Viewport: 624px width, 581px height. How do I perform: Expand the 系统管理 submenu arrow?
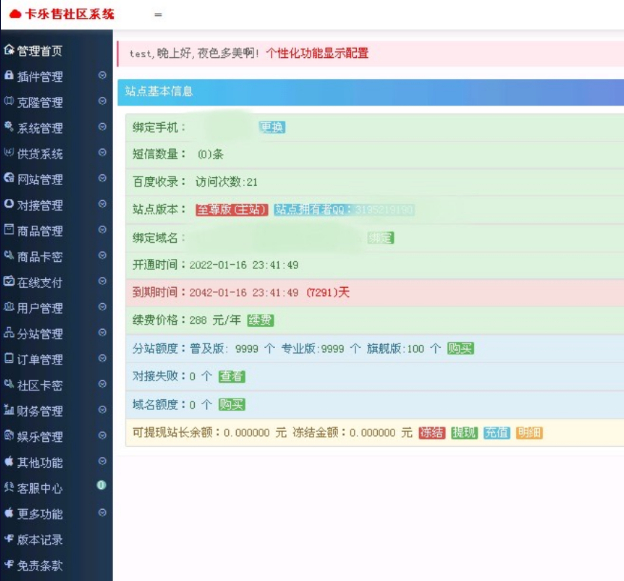(x=102, y=127)
